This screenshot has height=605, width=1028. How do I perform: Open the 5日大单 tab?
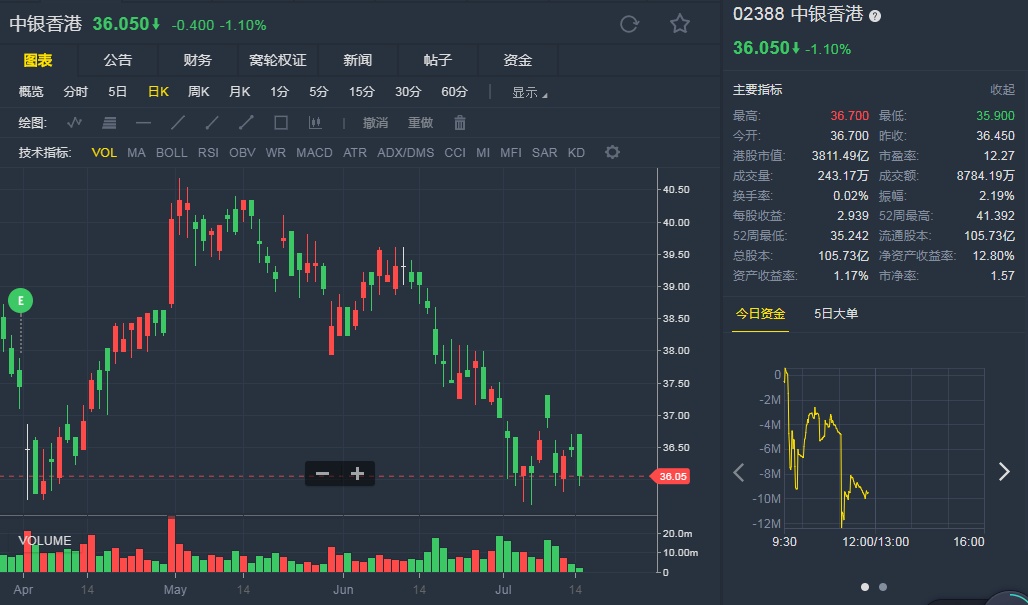click(836, 313)
